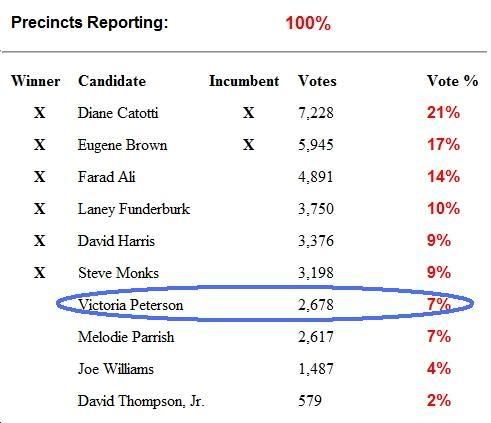Click the Precincts Reporting label
This screenshot has height=423, width=491.
tap(90, 23)
